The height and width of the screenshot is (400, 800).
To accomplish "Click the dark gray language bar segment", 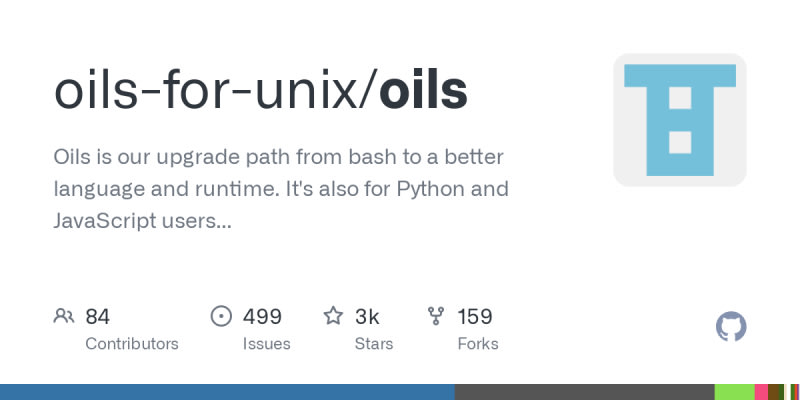I will pyautogui.click(x=585, y=392).
